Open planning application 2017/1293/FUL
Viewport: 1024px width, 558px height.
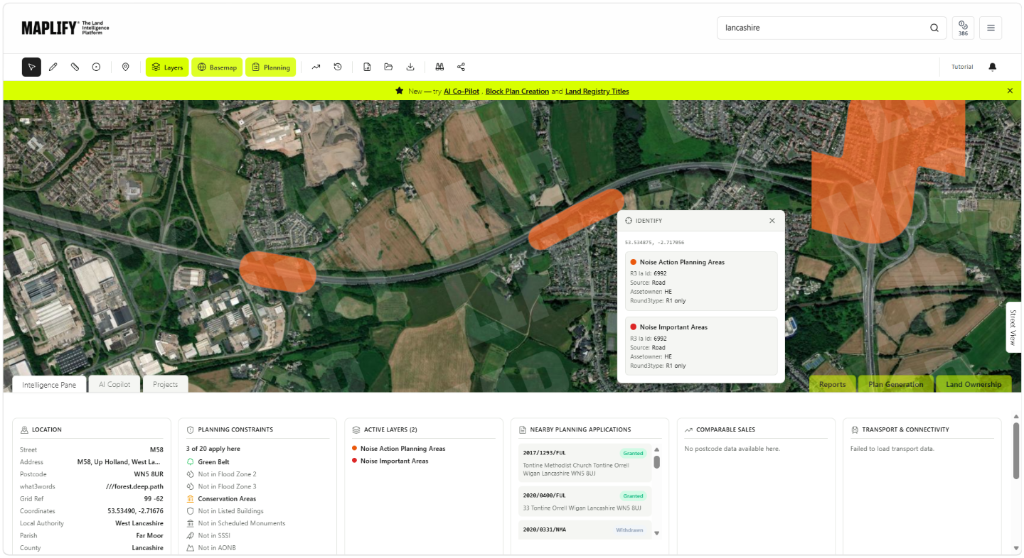click(x=584, y=463)
